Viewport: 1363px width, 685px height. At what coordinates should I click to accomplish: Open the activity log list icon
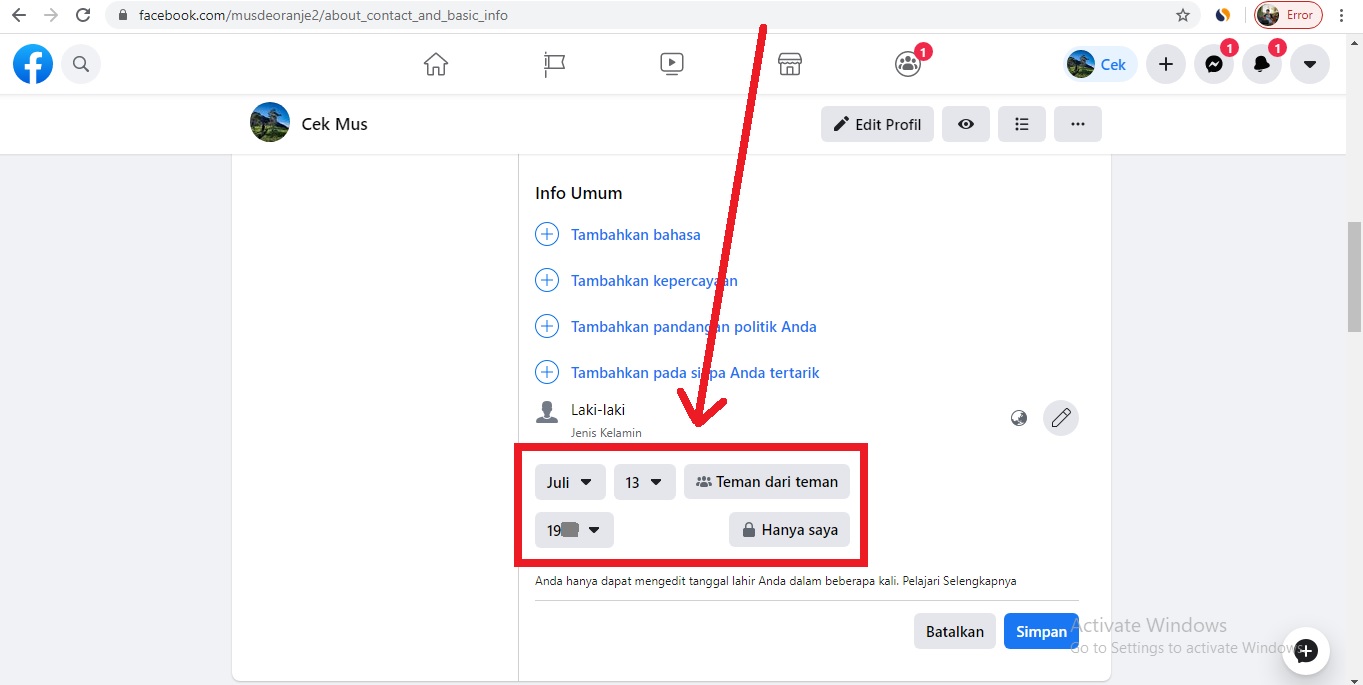(x=1021, y=123)
